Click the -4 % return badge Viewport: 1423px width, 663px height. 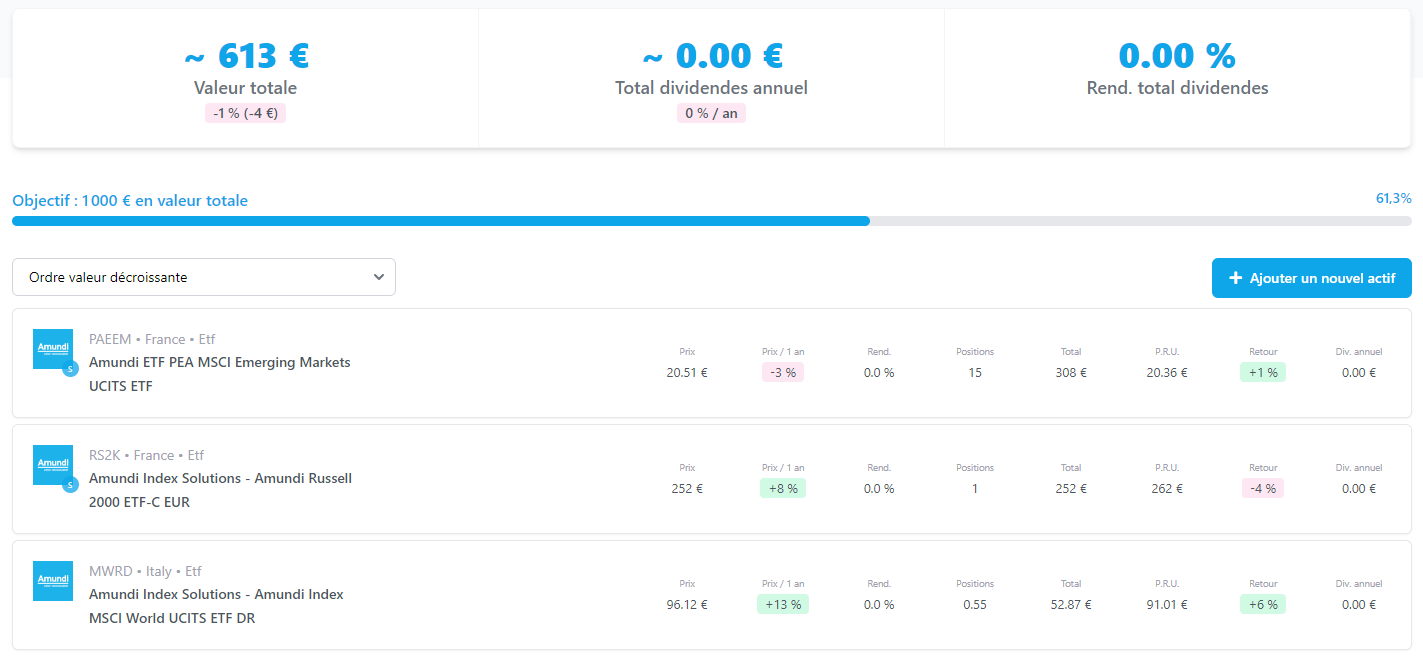coord(1263,488)
